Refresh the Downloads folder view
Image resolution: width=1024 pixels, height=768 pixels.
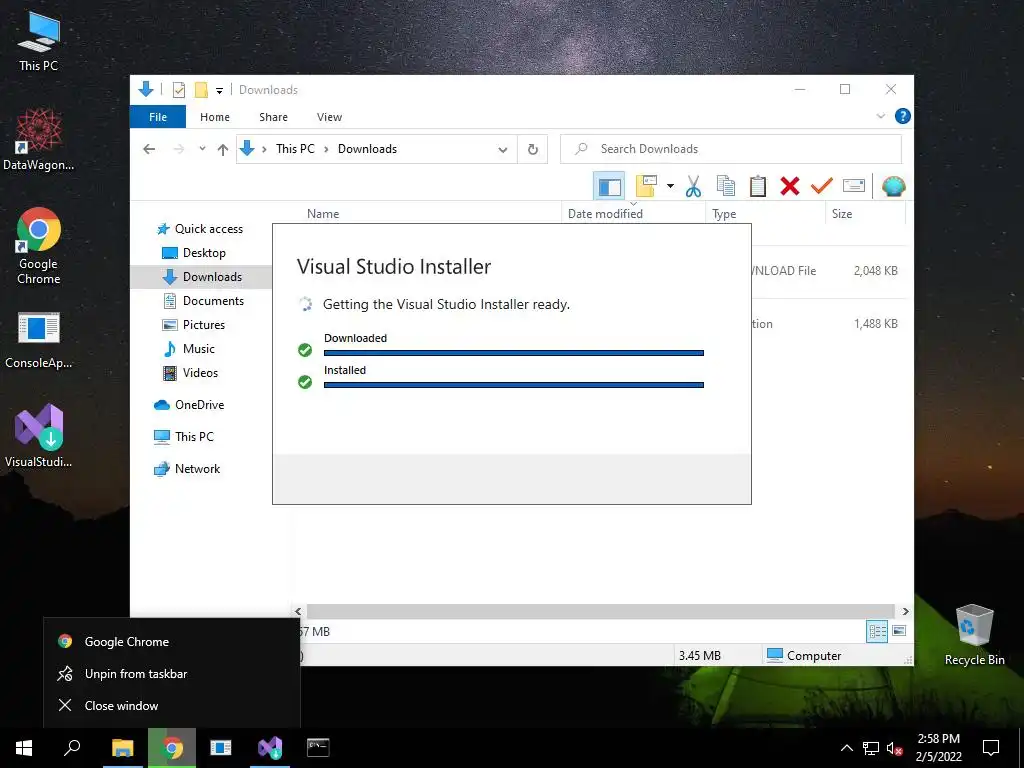pyautogui.click(x=533, y=150)
